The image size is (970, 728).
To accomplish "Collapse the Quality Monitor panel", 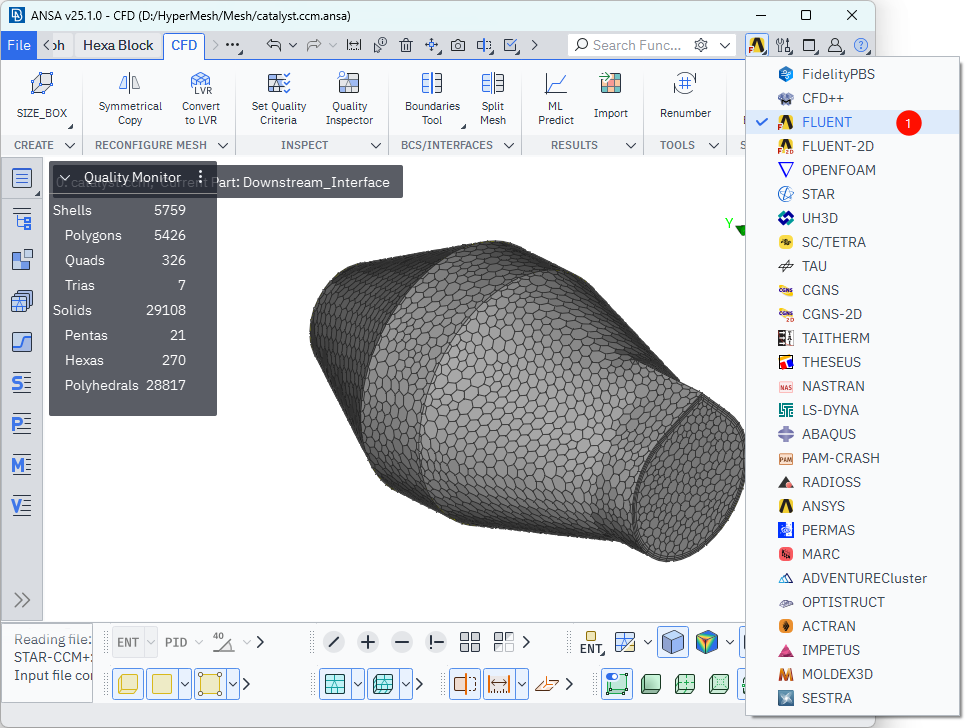I will pos(65,178).
